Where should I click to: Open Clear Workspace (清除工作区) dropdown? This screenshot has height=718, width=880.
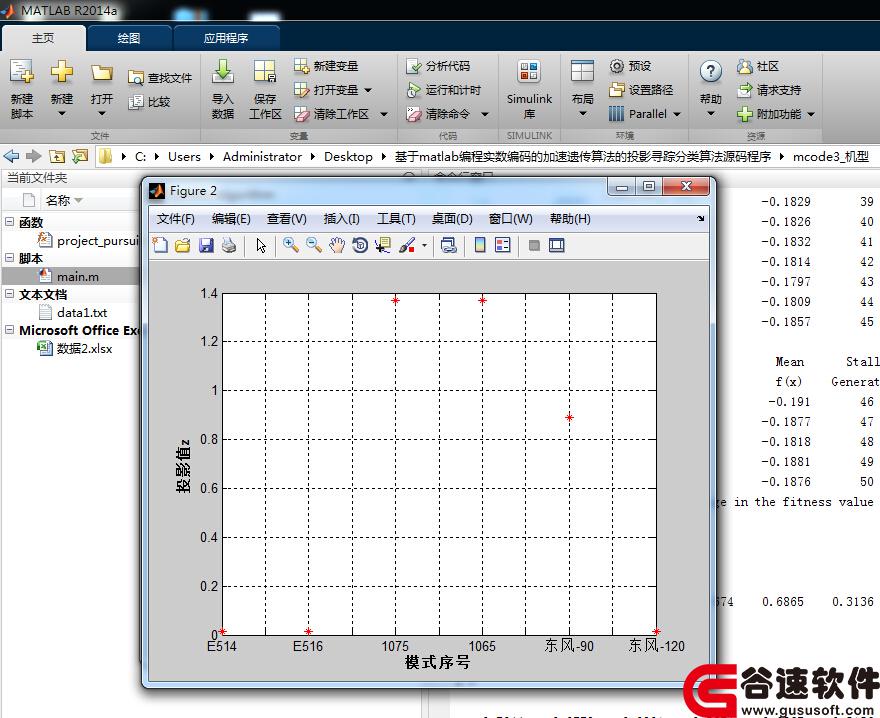(384, 114)
